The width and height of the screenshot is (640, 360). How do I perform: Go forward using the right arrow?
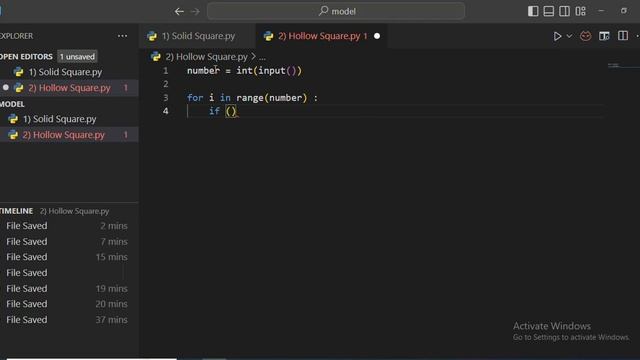[x=196, y=11]
